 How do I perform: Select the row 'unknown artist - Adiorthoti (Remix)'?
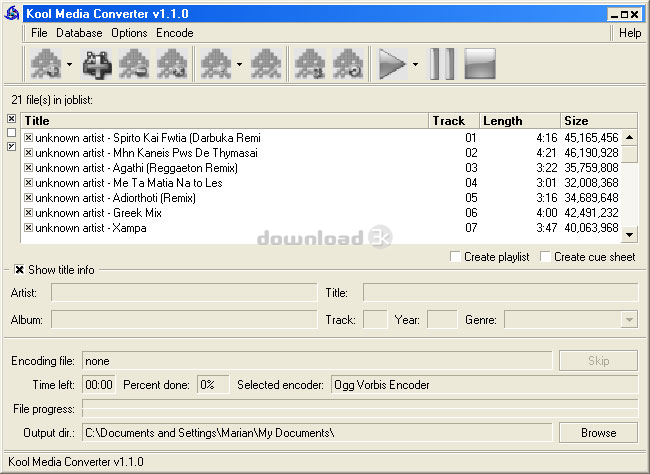tap(321, 198)
